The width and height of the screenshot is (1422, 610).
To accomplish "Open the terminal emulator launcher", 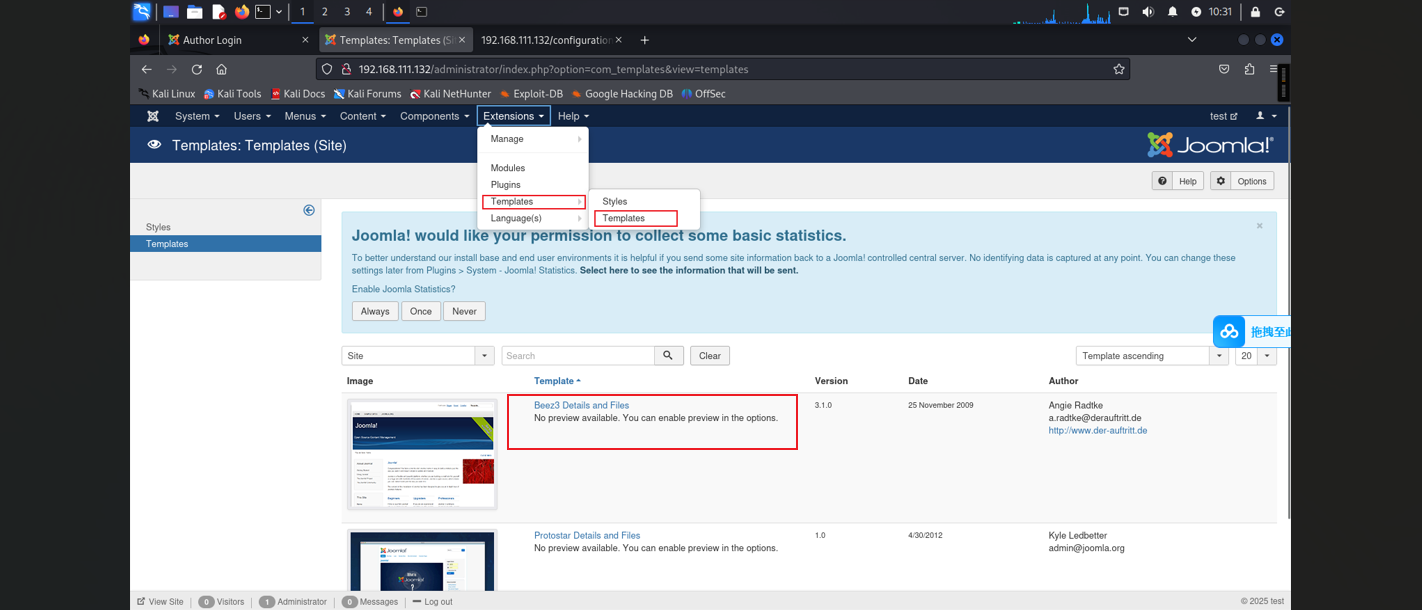I will point(263,12).
